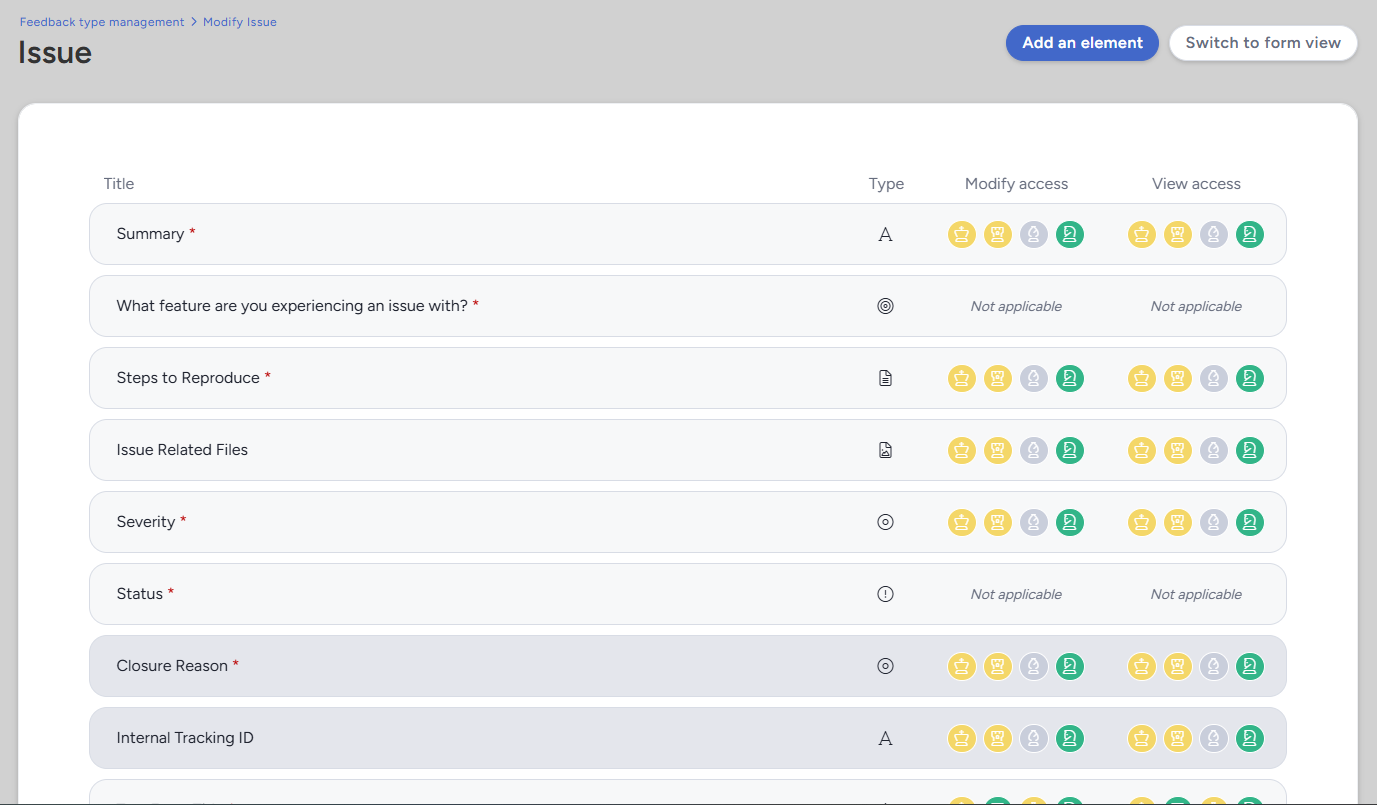Viewport: 1377px width, 805px height.
Task: Click the exclamation type icon in Status row
Action: point(885,594)
